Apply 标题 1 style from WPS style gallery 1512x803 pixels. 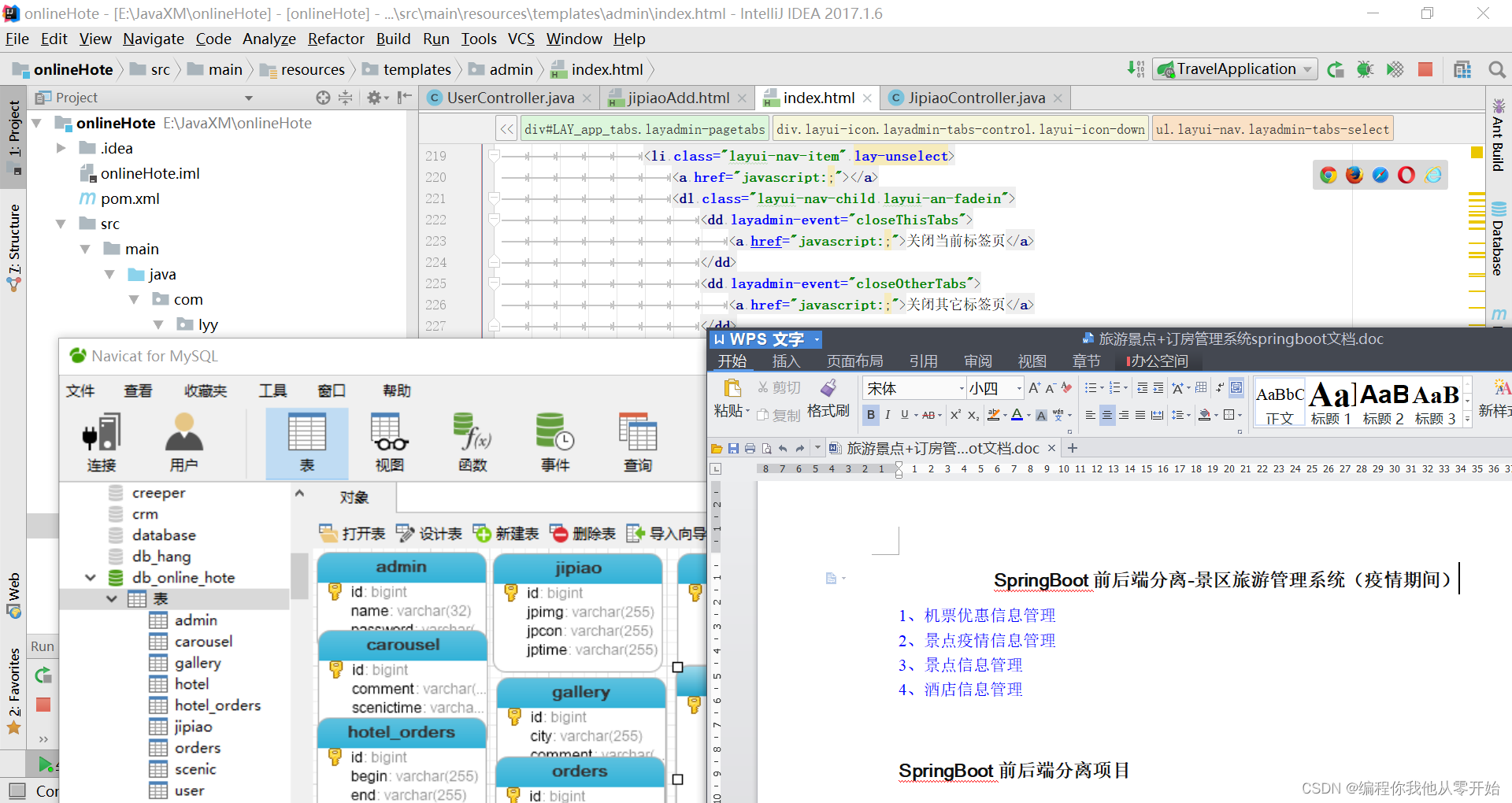click(1331, 402)
